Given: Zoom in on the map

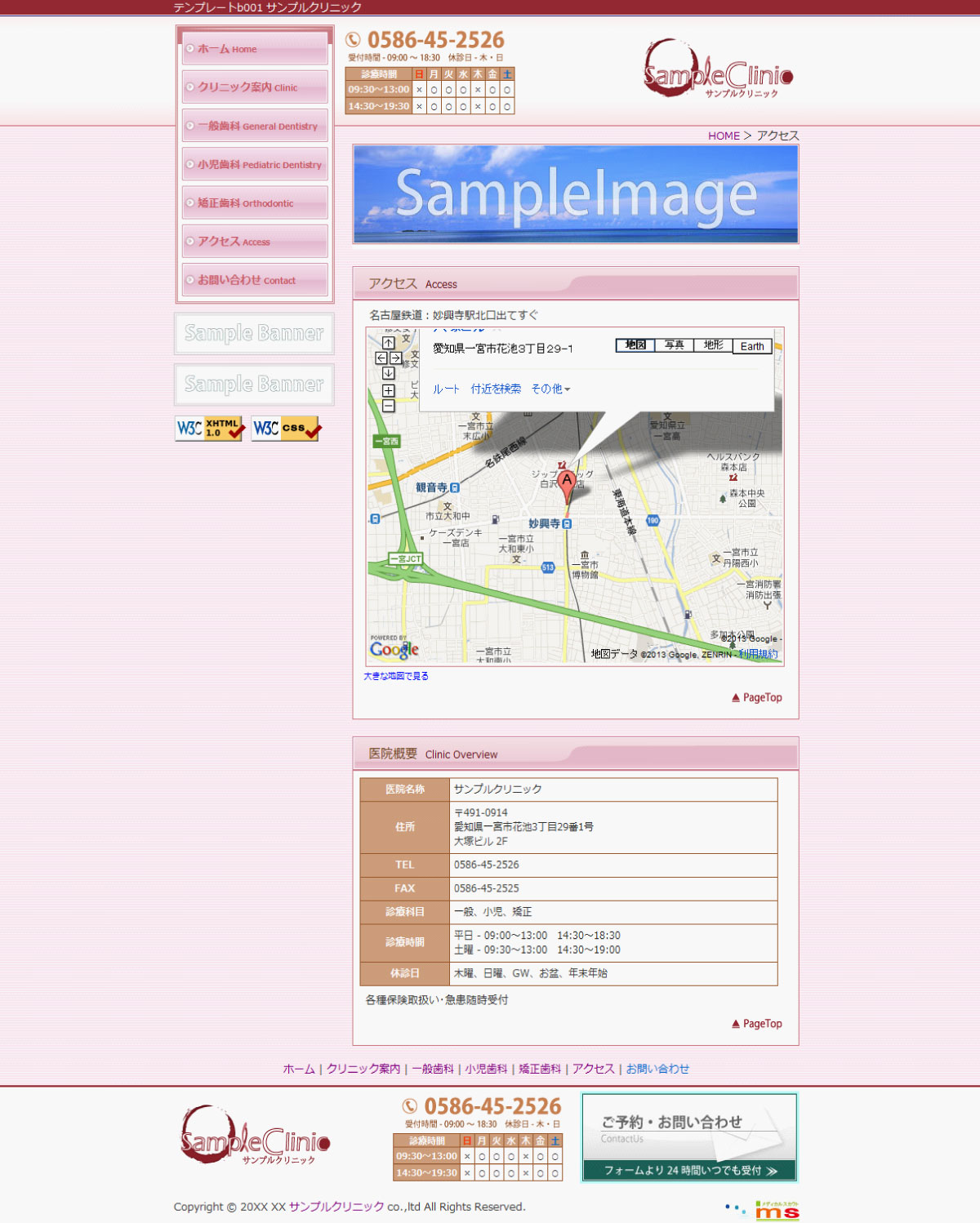Looking at the screenshot, I should click(388, 391).
